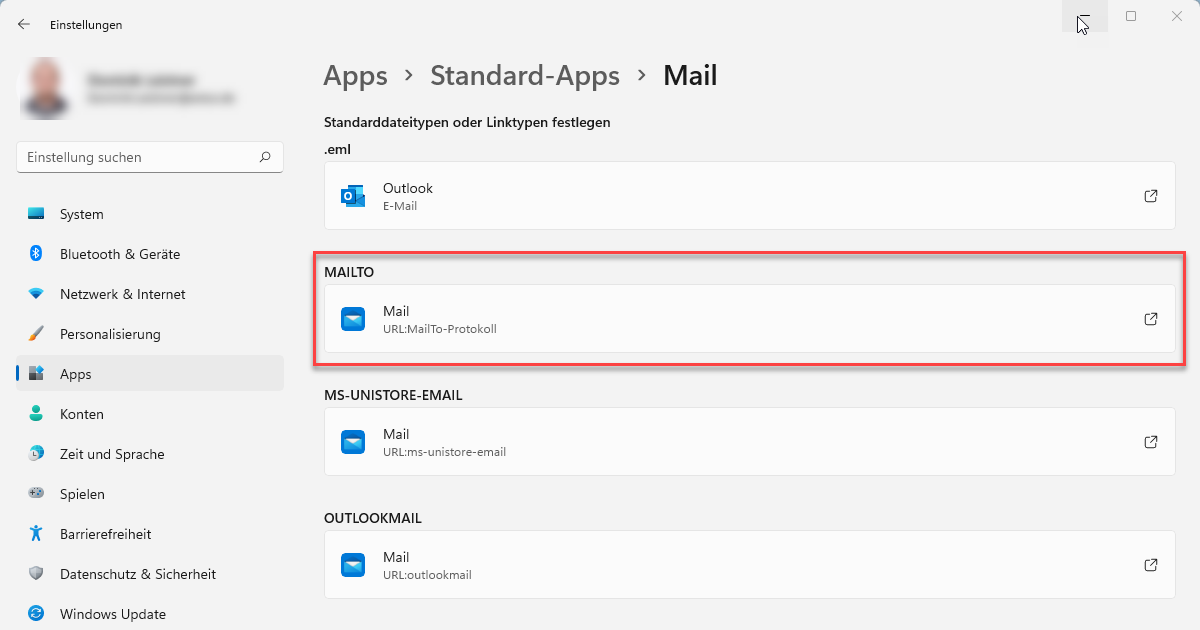
Task: Select Netzwerk & Internet category
Action: 122,294
